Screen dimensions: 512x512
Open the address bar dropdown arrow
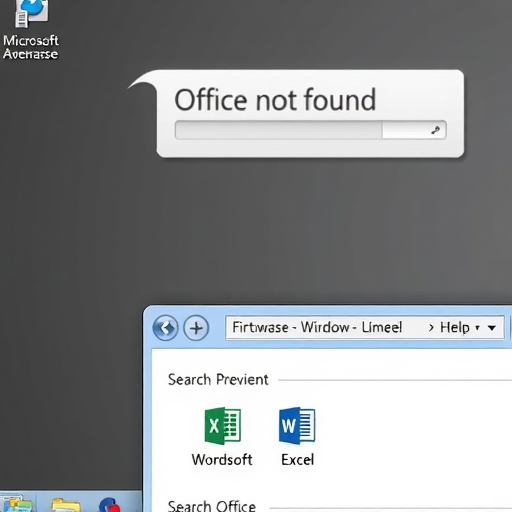(492, 328)
